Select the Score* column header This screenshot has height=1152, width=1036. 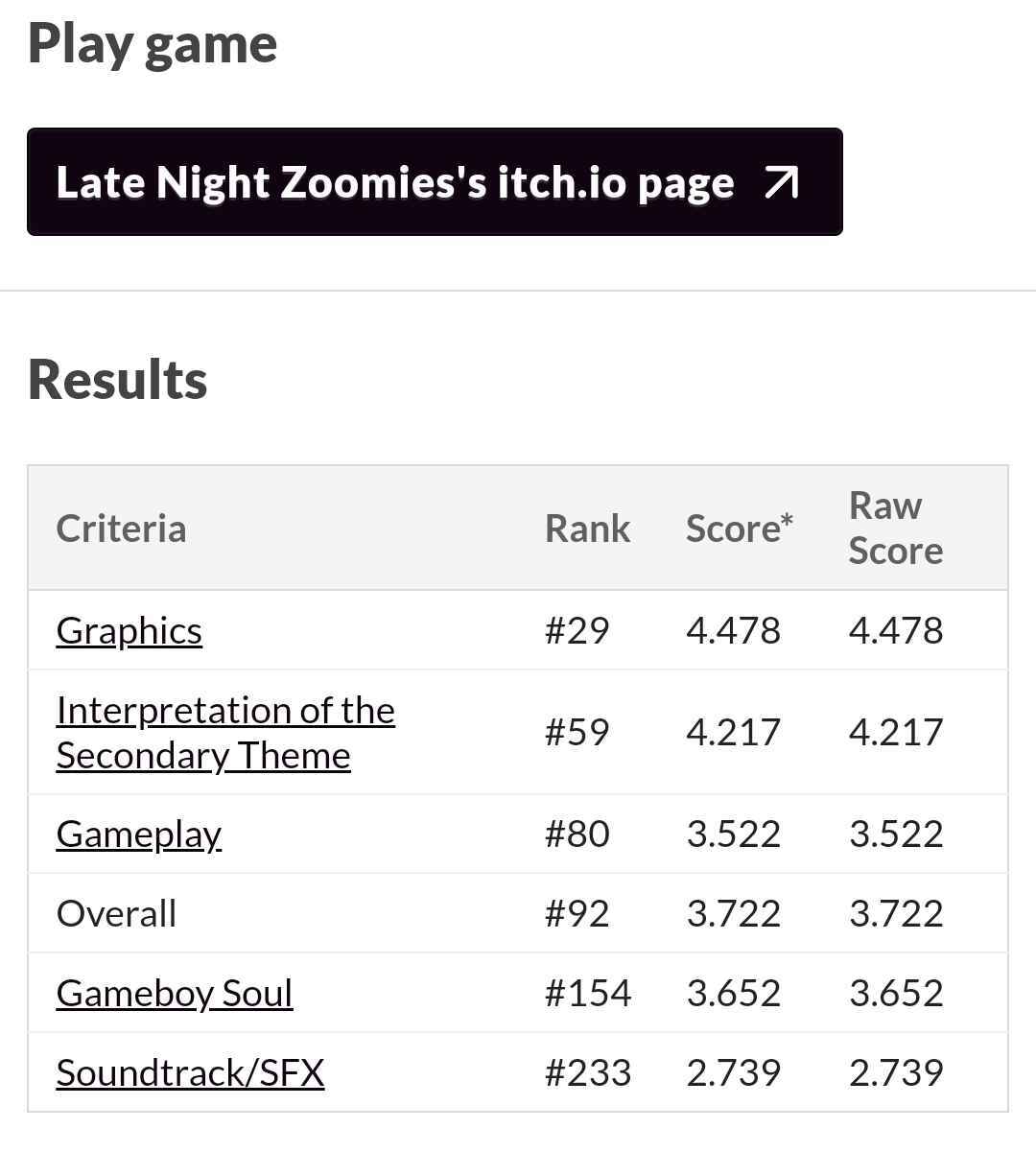click(740, 529)
